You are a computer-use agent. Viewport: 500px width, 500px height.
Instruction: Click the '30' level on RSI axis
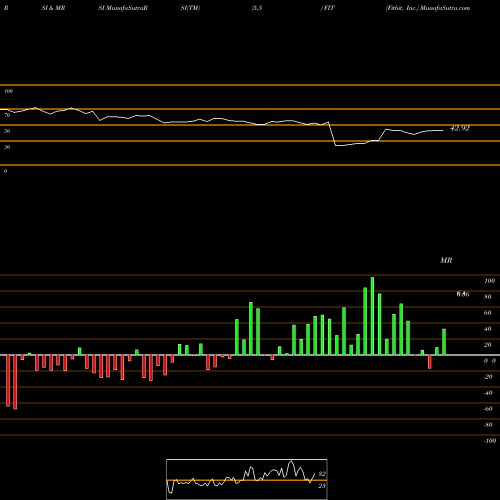[x=7, y=147]
